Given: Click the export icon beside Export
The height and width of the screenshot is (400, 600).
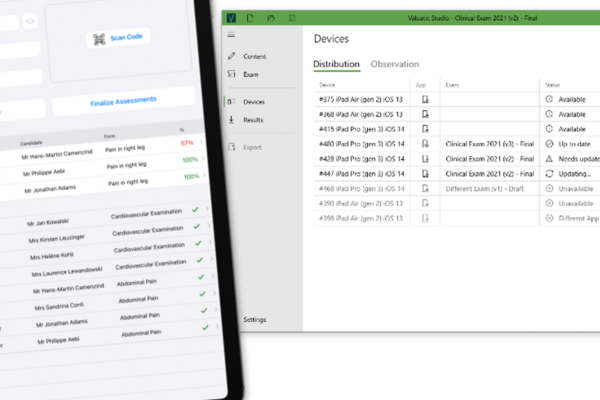Looking at the screenshot, I should 232,147.
